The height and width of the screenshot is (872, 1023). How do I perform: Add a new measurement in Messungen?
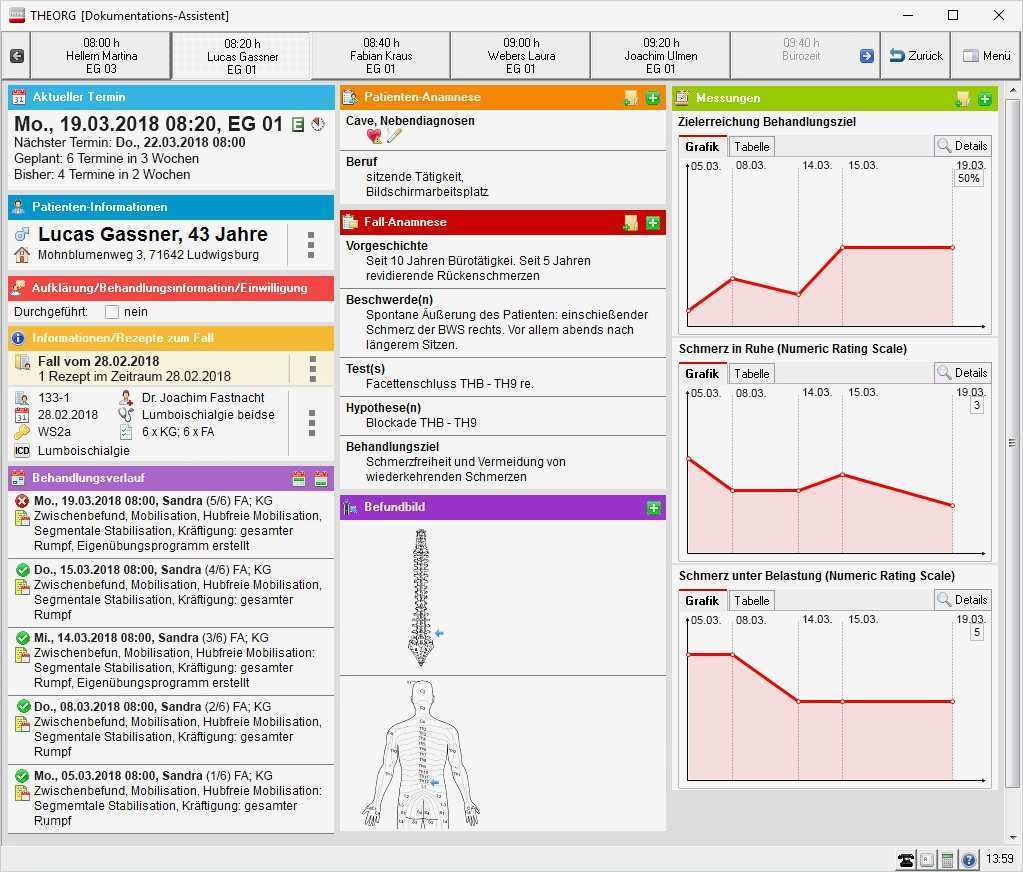[985, 99]
